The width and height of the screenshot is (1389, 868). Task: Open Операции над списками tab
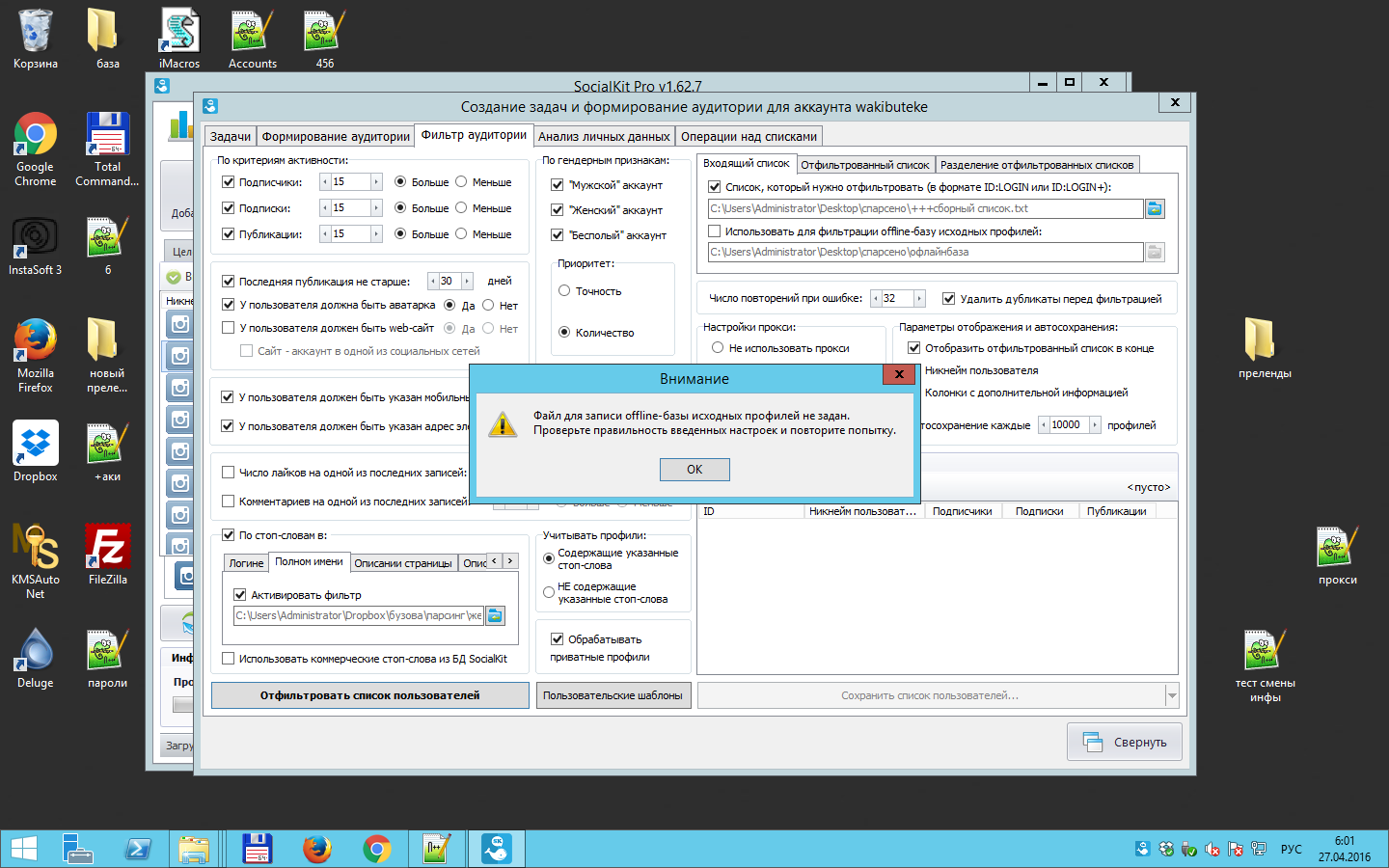tap(749, 137)
